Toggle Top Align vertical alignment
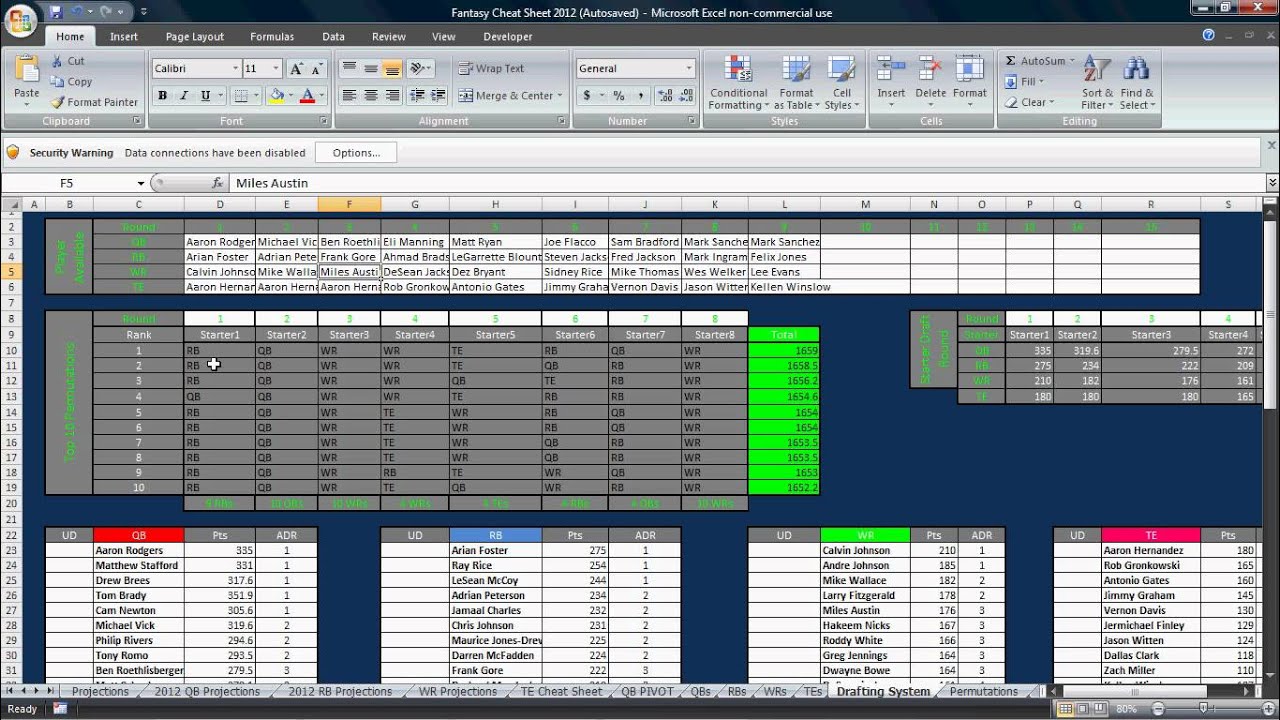This screenshot has width=1280, height=720. (349, 69)
